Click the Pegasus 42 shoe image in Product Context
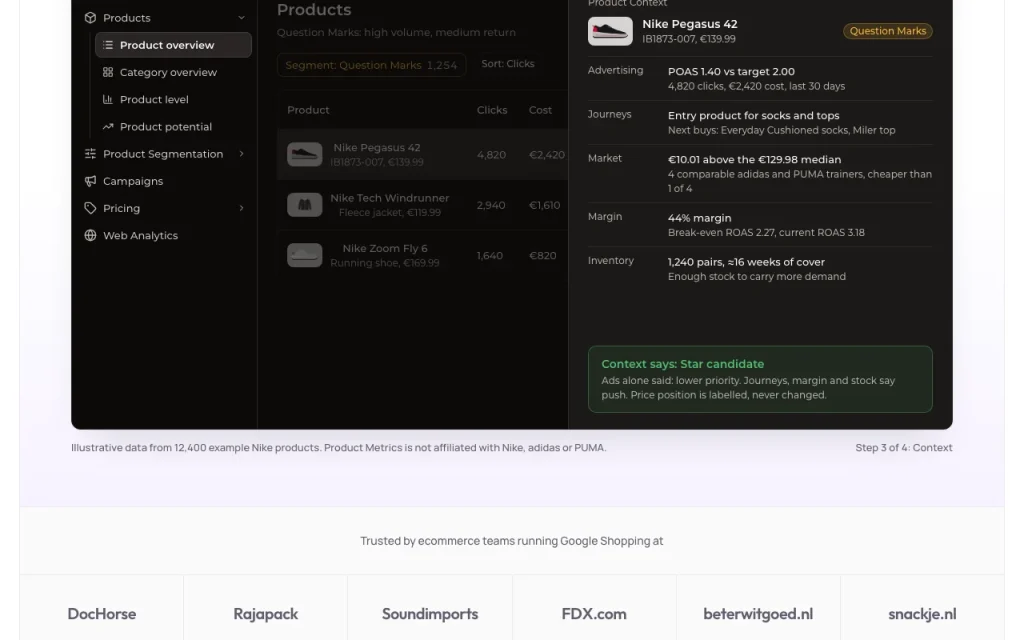Image resolution: width=1024 pixels, height=640 pixels. [x=610, y=31]
